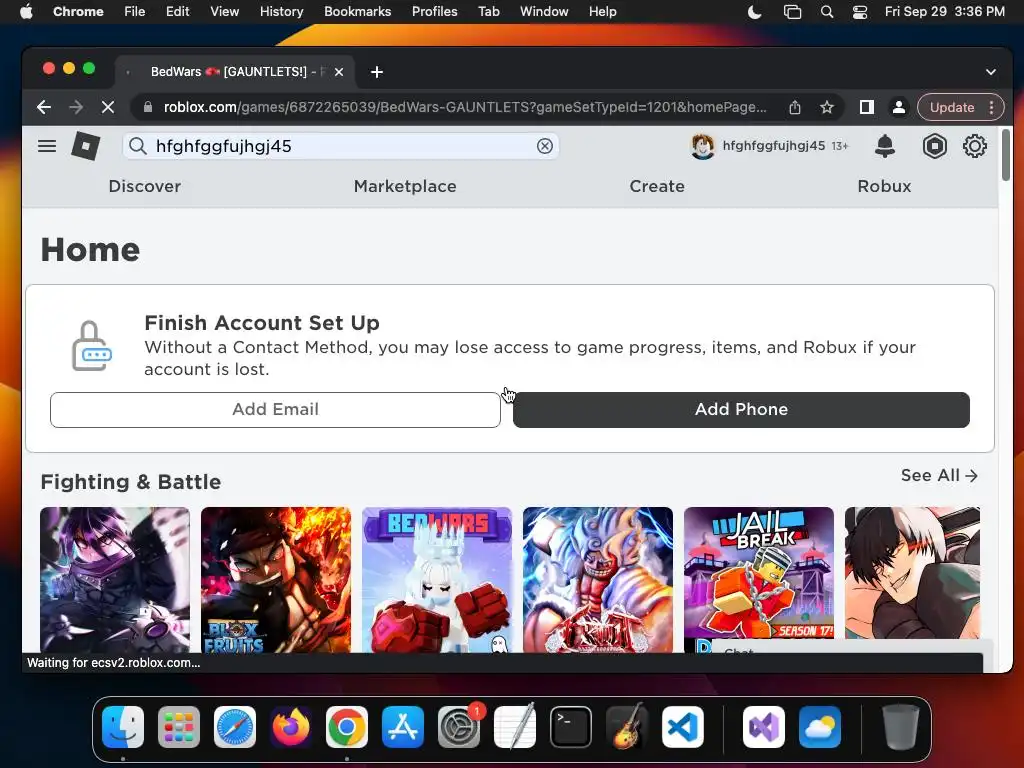Open the Robux balance icon
Viewport: 1024px width, 768px height.
coord(935,146)
